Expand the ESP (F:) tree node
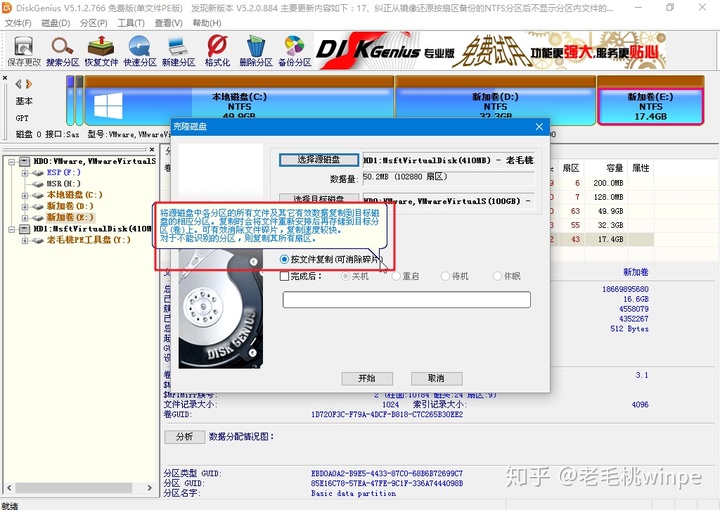Screen dimensions: 720x510 pyautogui.click(x=25, y=173)
